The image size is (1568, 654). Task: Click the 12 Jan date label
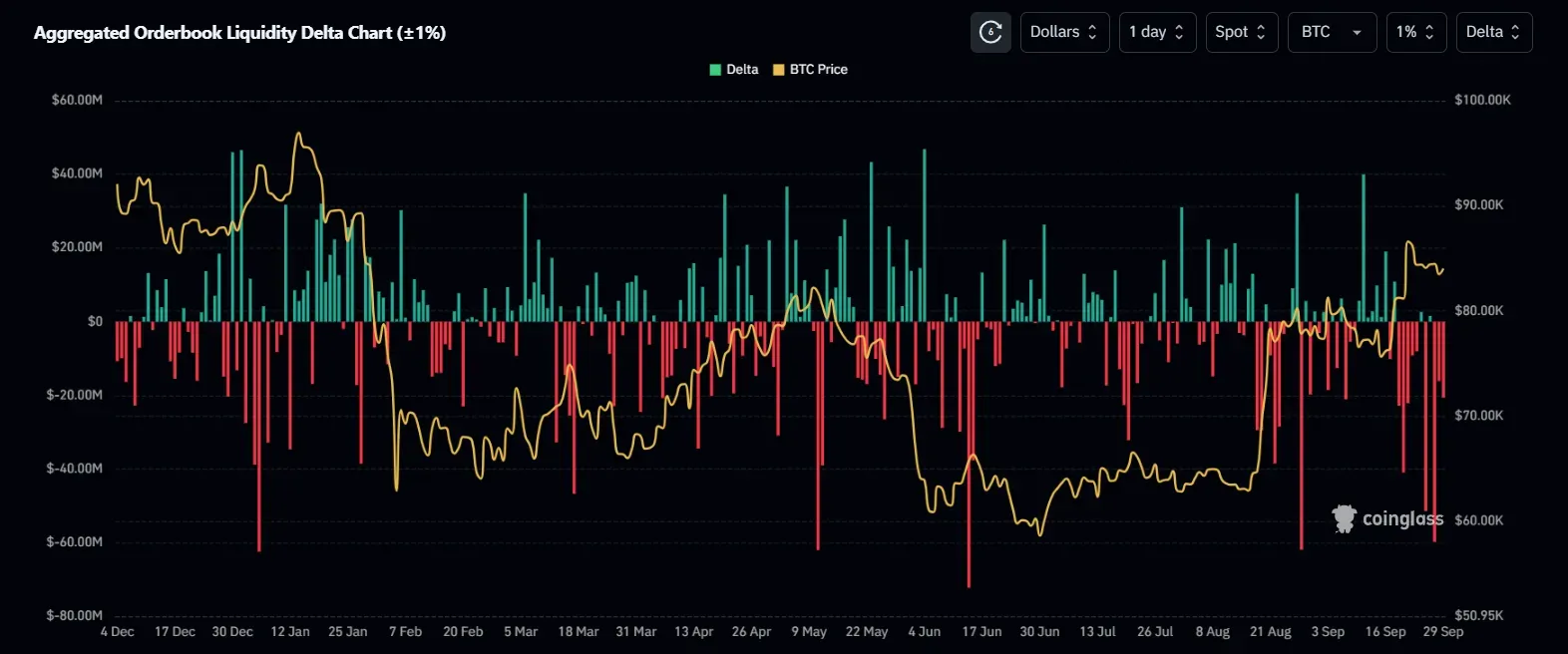tap(290, 632)
